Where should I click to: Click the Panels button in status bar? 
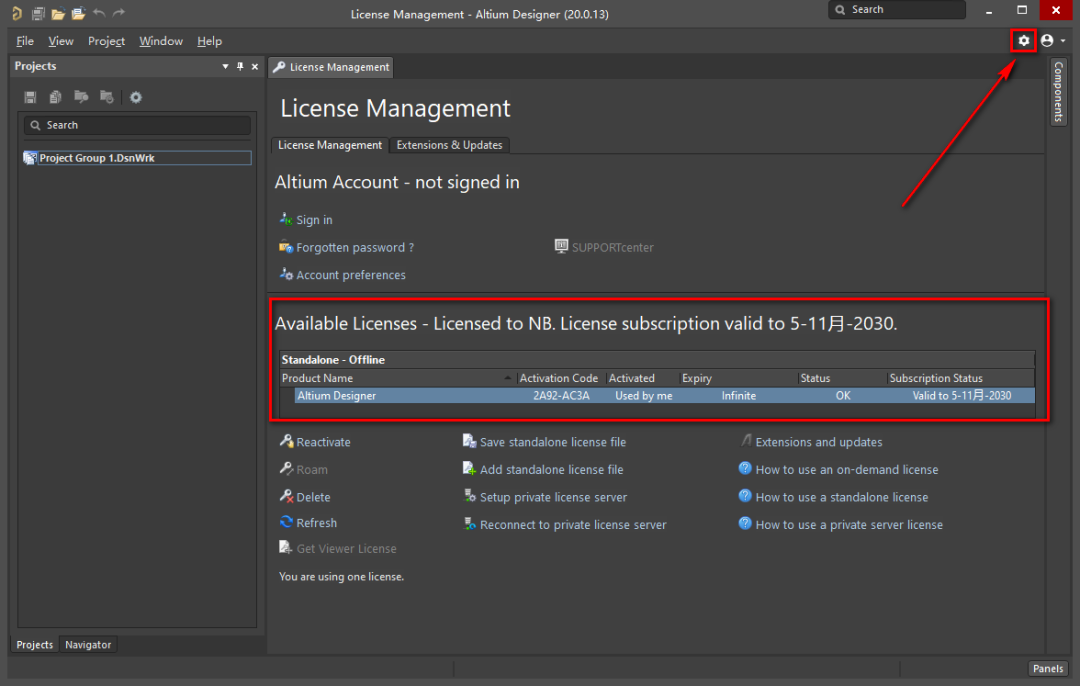(x=1048, y=668)
